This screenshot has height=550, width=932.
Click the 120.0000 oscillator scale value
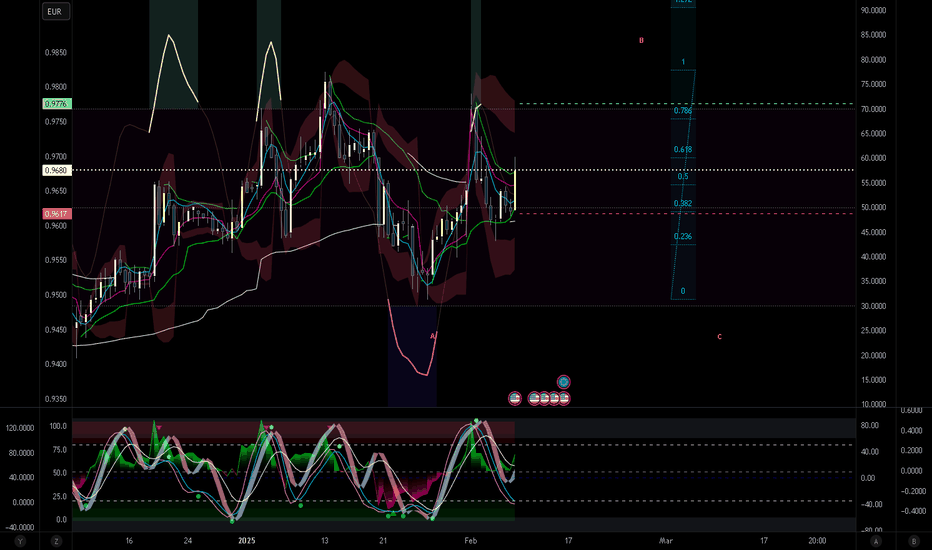20,428
